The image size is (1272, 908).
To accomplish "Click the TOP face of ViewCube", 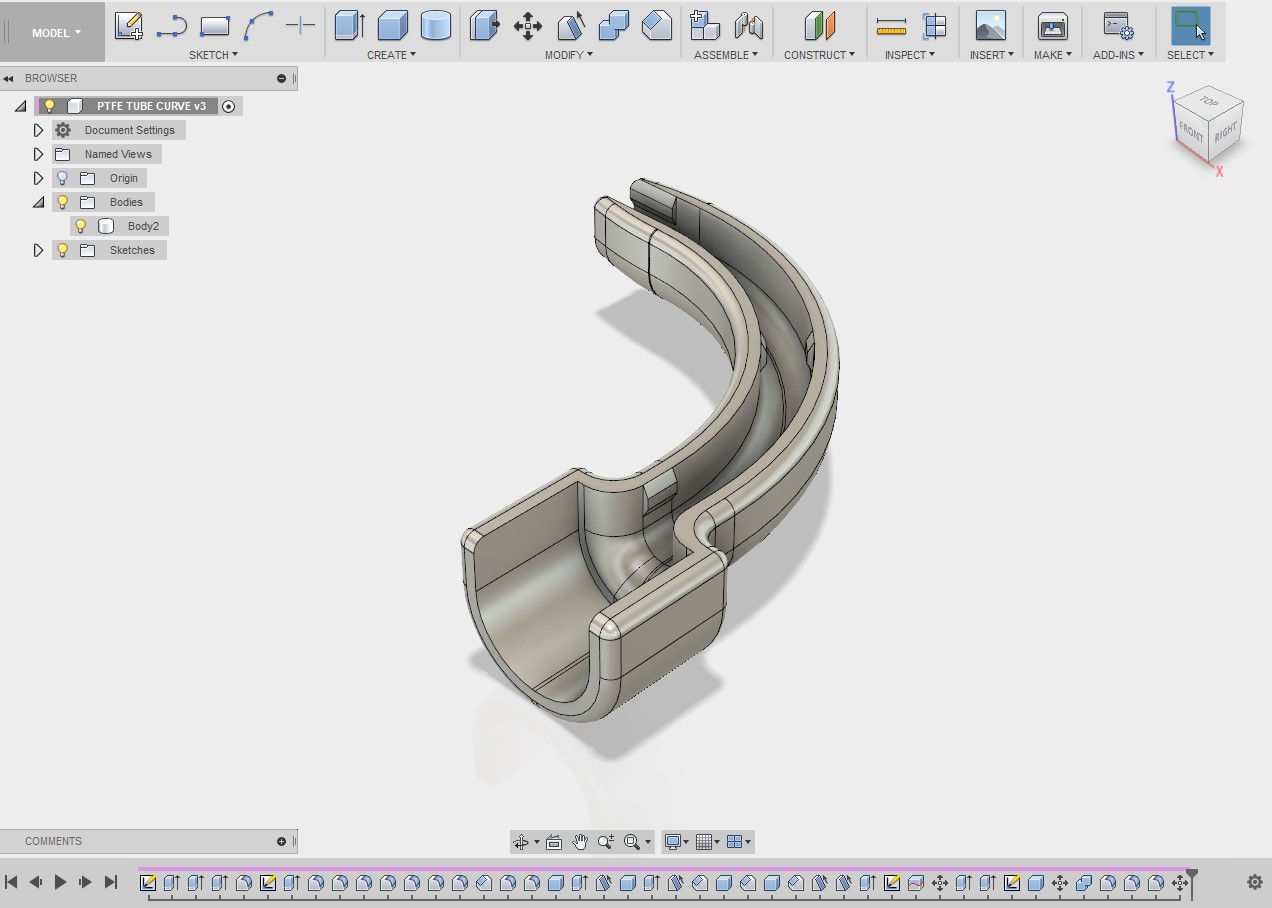I will pos(1209,101).
